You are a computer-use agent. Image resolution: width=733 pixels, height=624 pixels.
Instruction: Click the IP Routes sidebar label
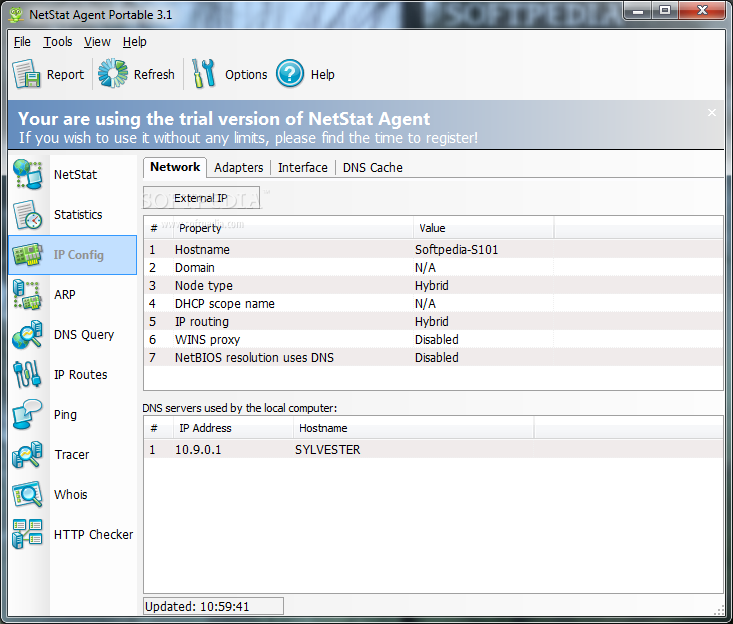pos(80,374)
